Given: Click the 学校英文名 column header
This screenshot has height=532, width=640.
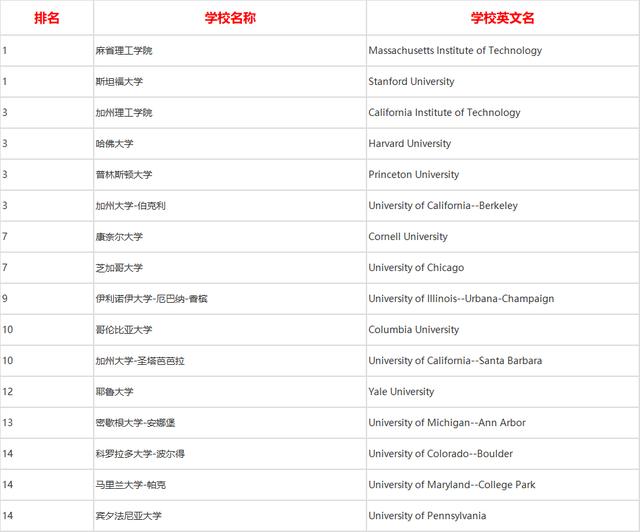Looking at the screenshot, I should pos(503,18).
